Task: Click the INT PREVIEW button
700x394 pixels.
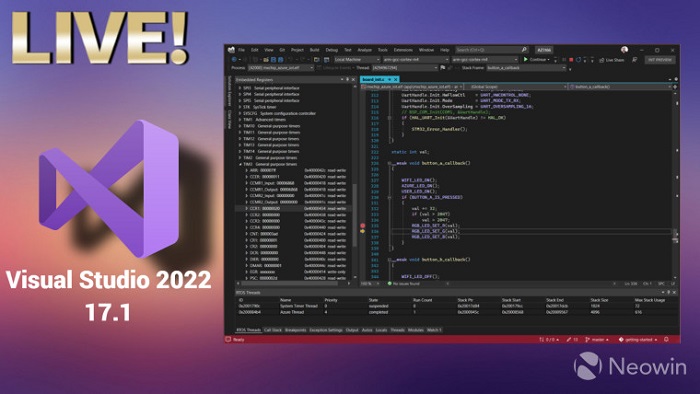Action: (x=660, y=60)
